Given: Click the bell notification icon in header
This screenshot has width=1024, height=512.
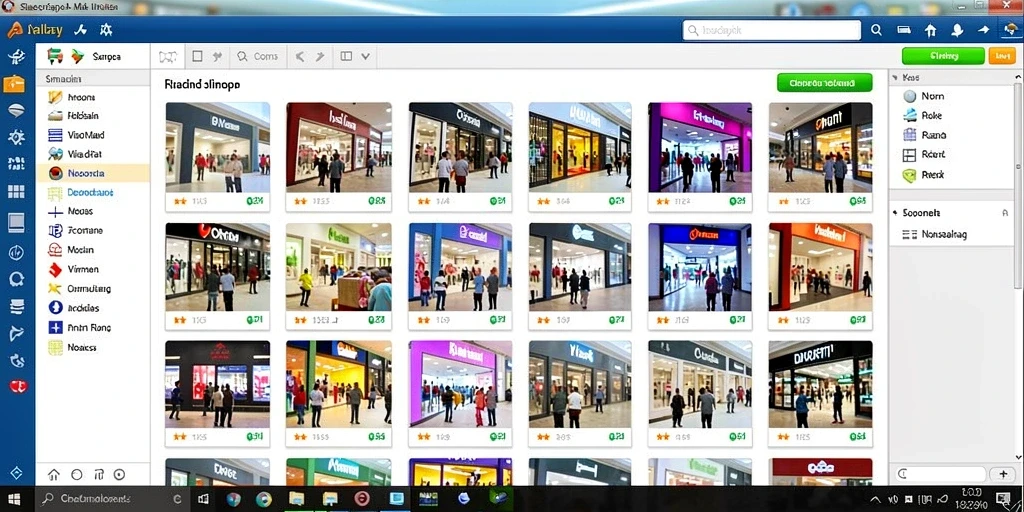Looking at the screenshot, I should tap(957, 30).
